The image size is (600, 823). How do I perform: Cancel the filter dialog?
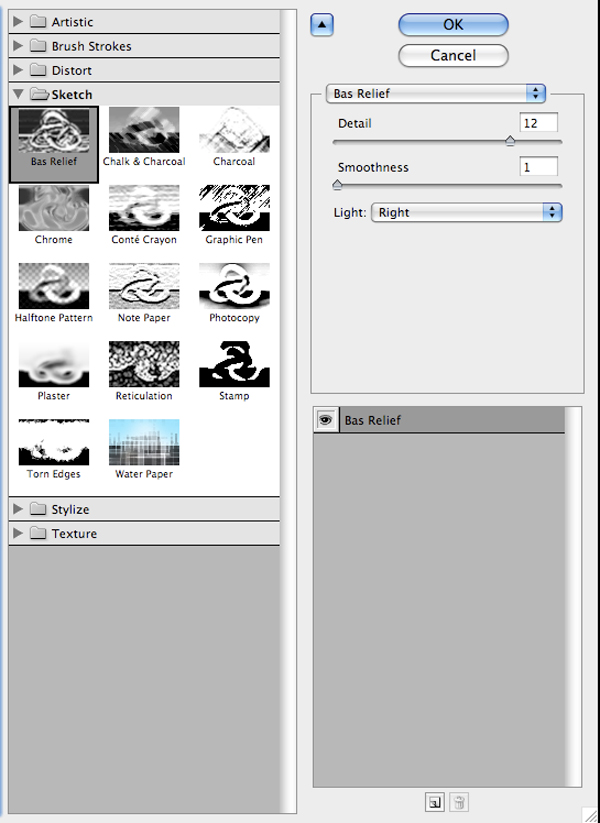tap(453, 55)
